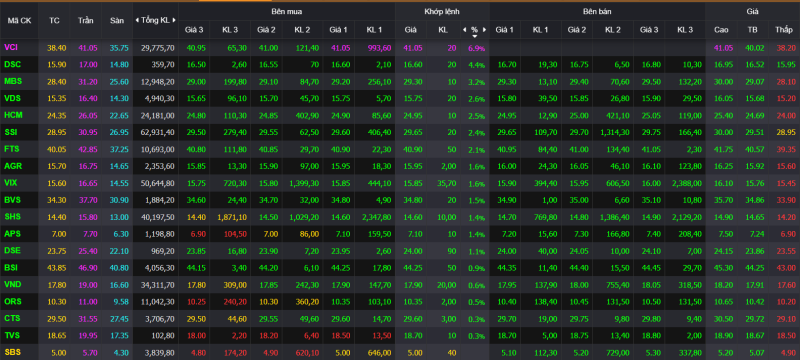Open TVS stock symbol
This screenshot has width=800, height=360.
(x=12, y=335)
